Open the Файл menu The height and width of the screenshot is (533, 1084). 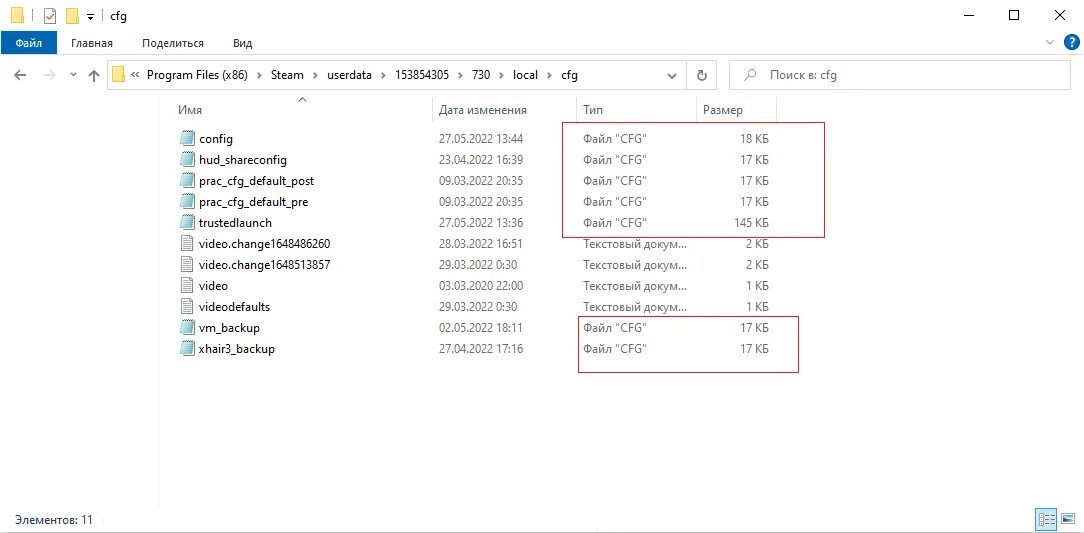tap(28, 43)
